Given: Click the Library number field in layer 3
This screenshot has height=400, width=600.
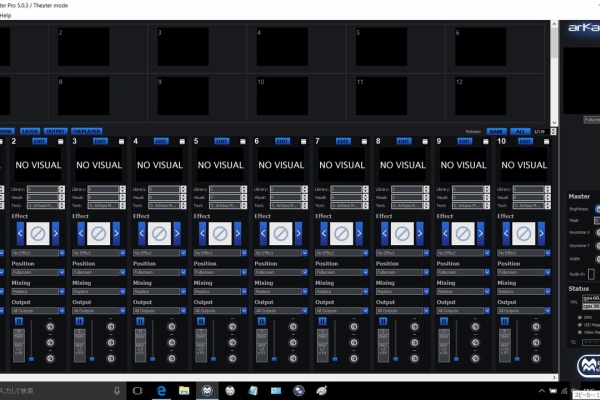Looking at the screenshot, I should [x=103, y=189].
